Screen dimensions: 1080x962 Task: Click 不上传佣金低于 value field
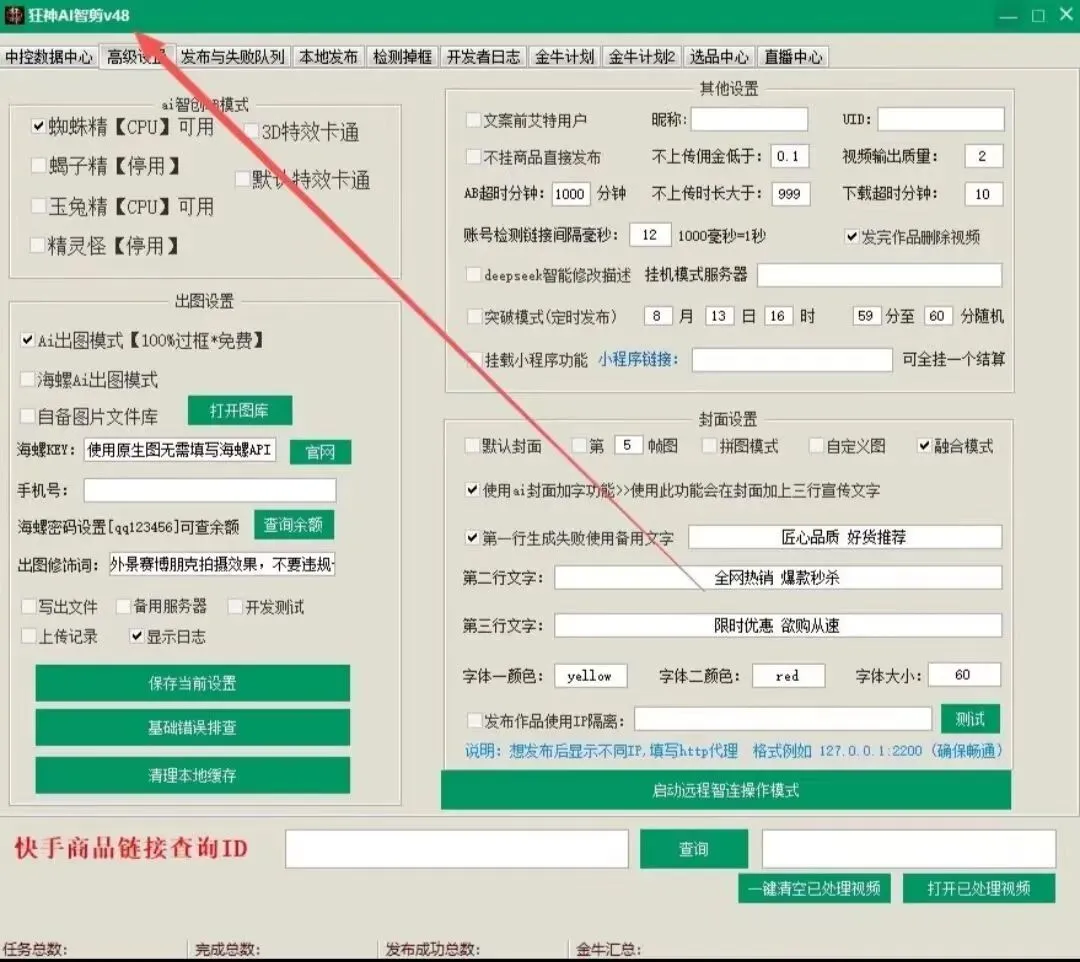coord(789,156)
